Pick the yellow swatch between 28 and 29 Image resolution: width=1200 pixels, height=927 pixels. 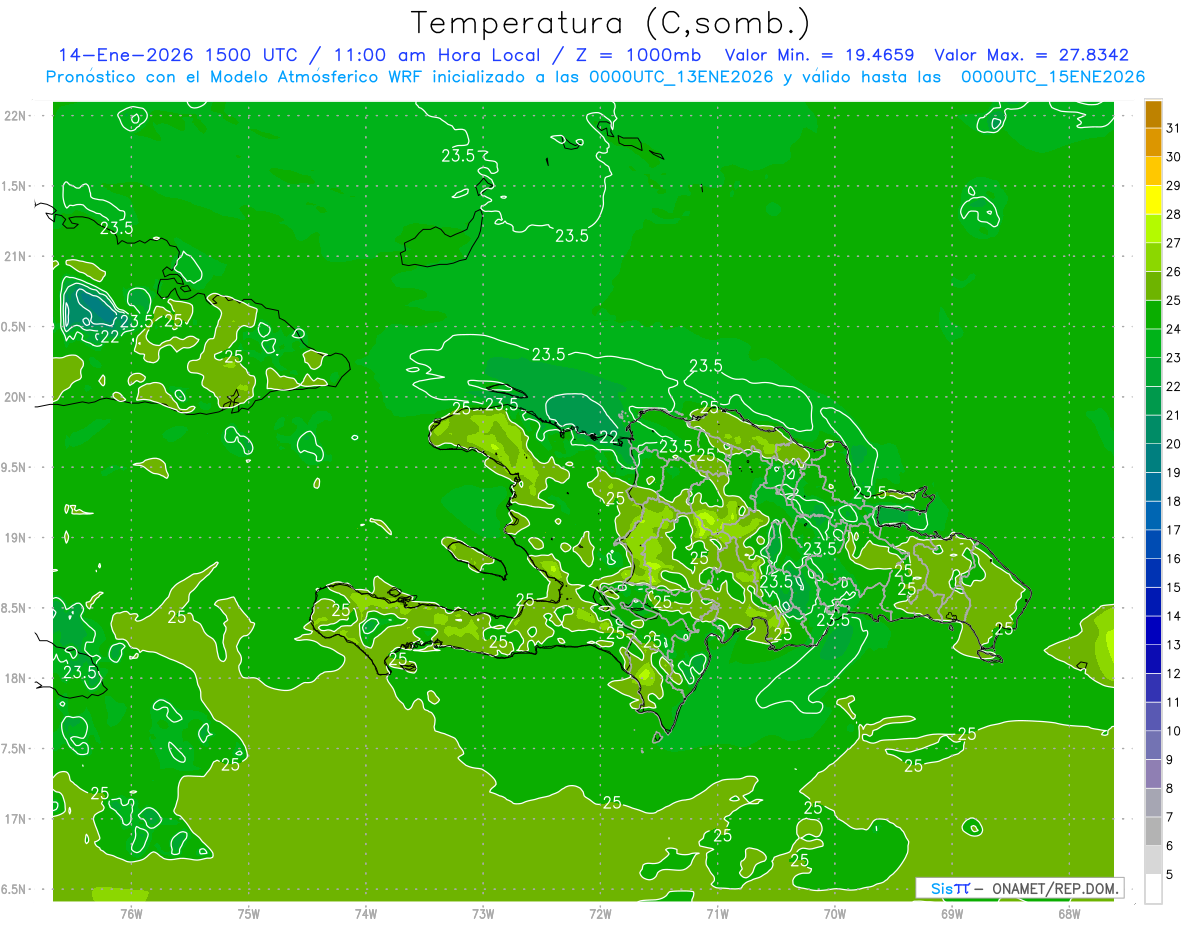(x=1153, y=200)
